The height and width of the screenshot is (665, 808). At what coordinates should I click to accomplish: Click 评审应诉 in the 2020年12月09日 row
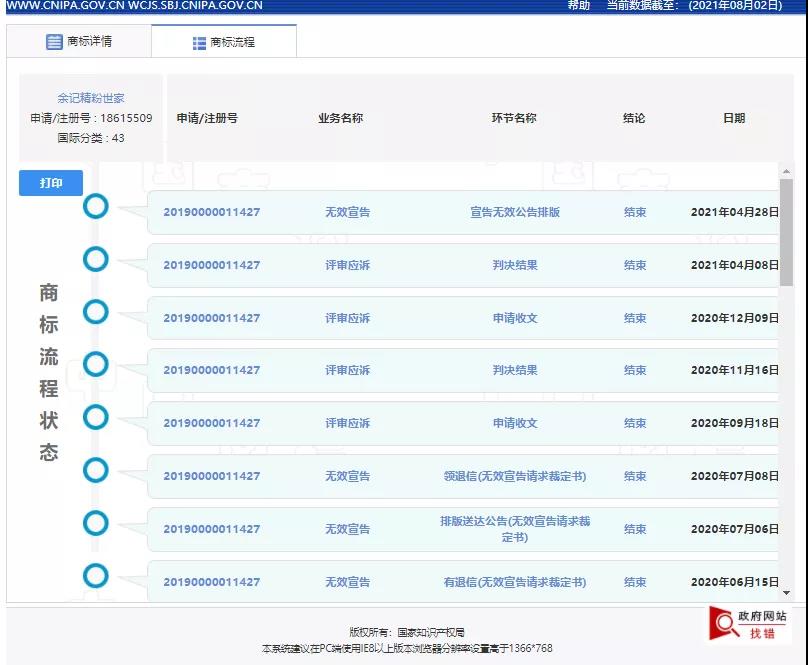[347, 318]
